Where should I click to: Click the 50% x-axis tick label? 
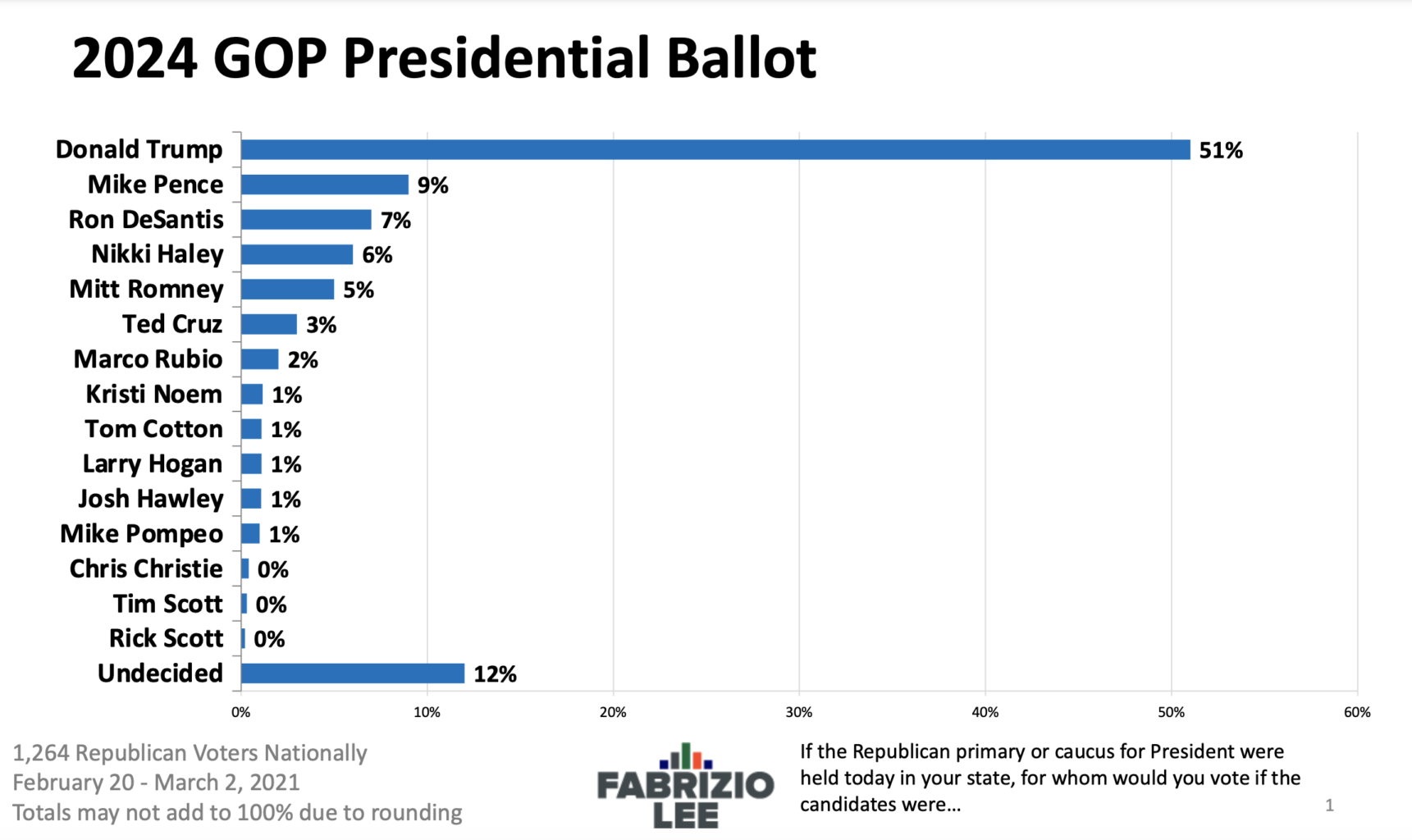click(1171, 712)
